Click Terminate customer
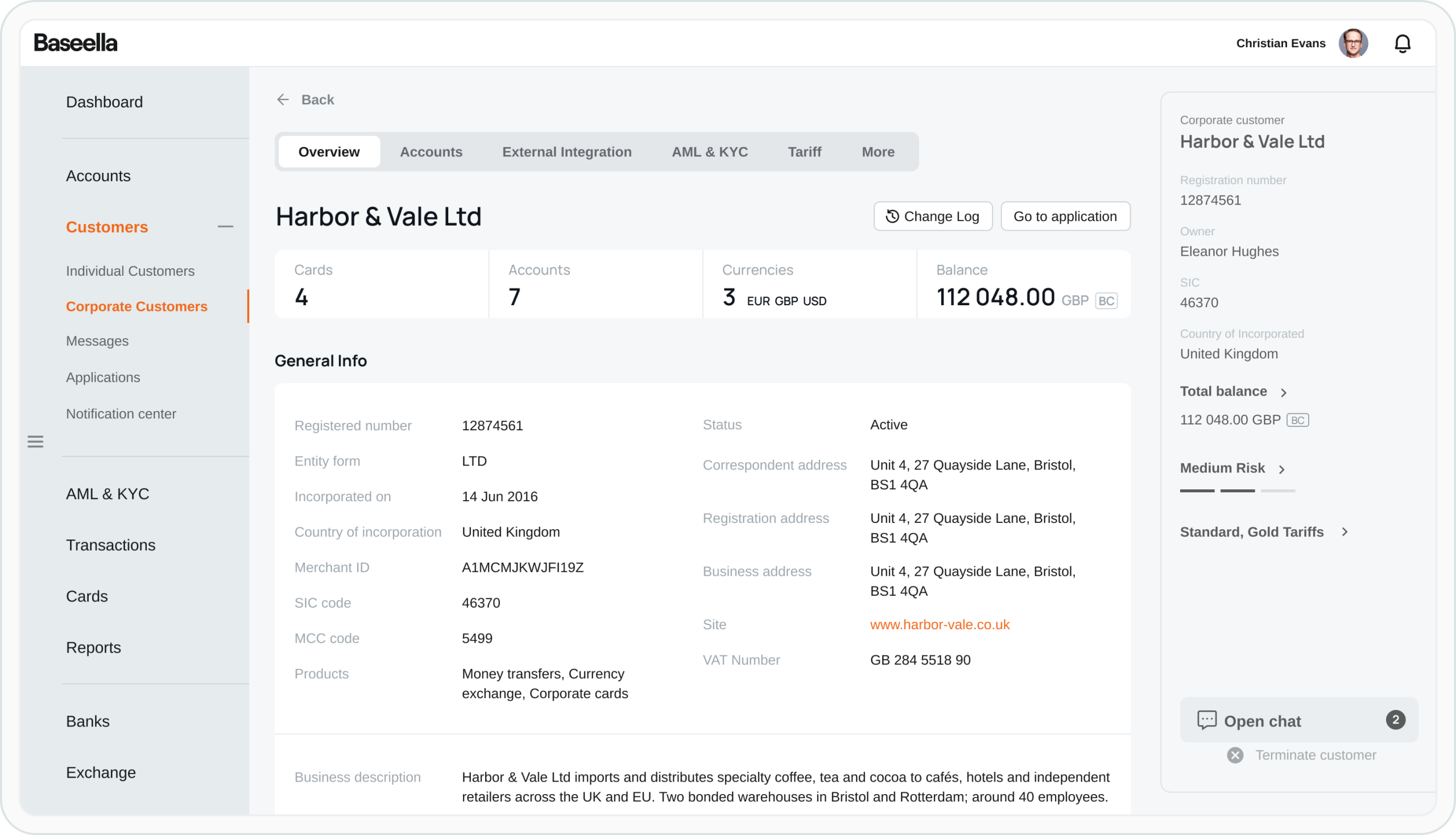Viewport: 1456px width, 835px height. [1316, 755]
